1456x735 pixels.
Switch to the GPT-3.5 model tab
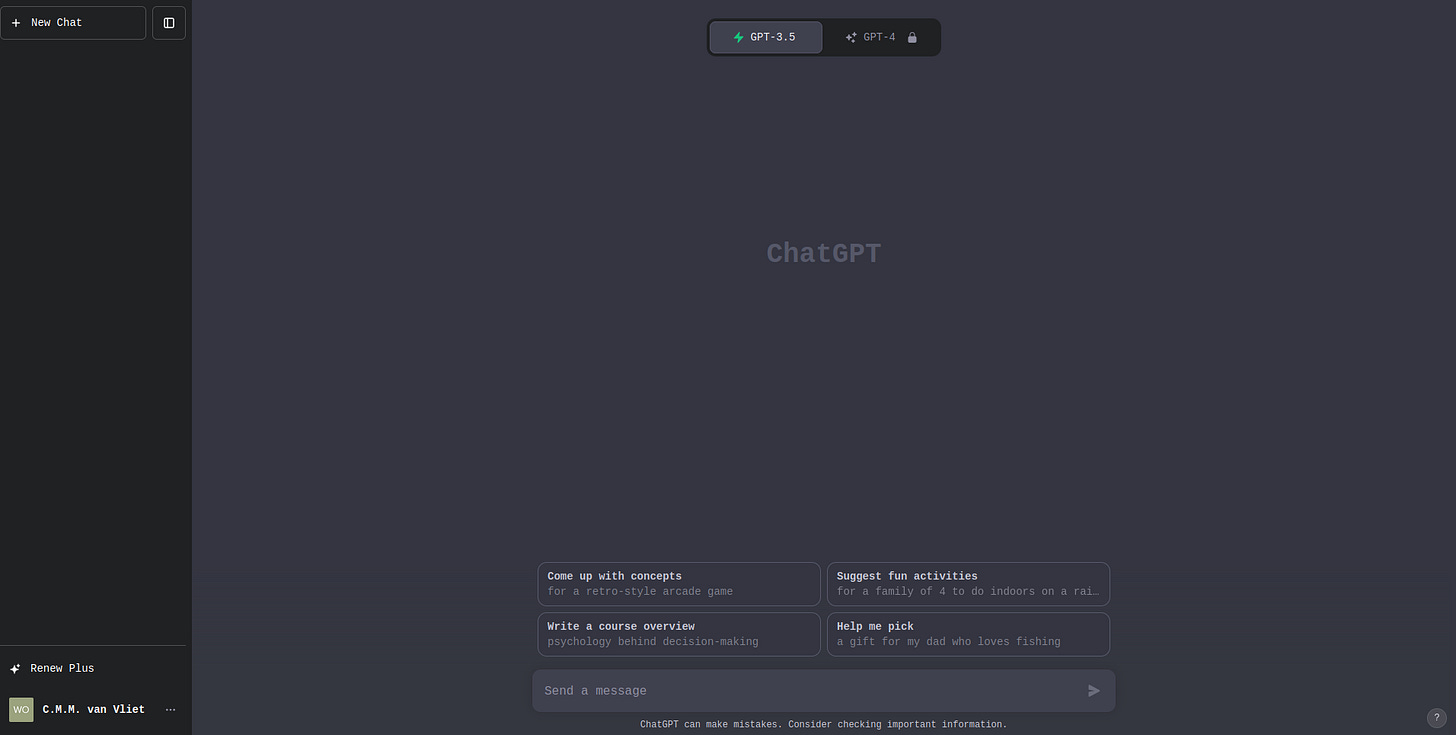766,37
